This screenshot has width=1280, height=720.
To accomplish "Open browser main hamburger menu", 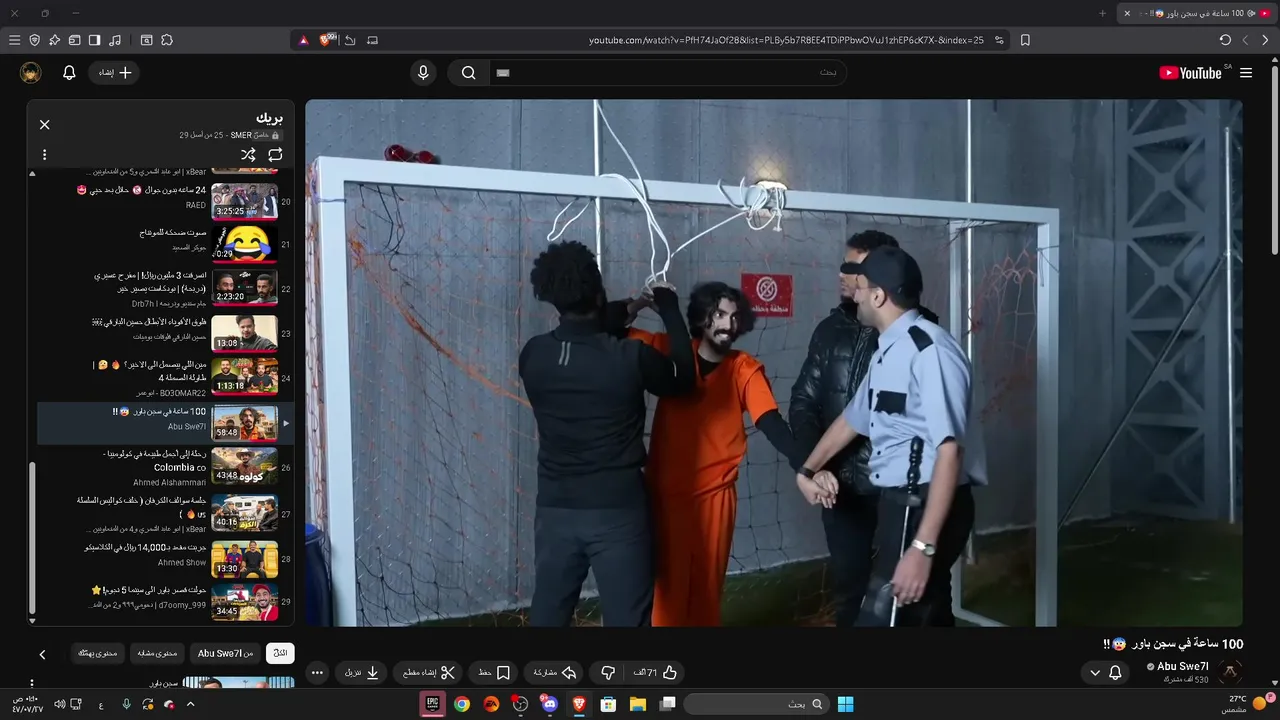I will (x=14, y=40).
